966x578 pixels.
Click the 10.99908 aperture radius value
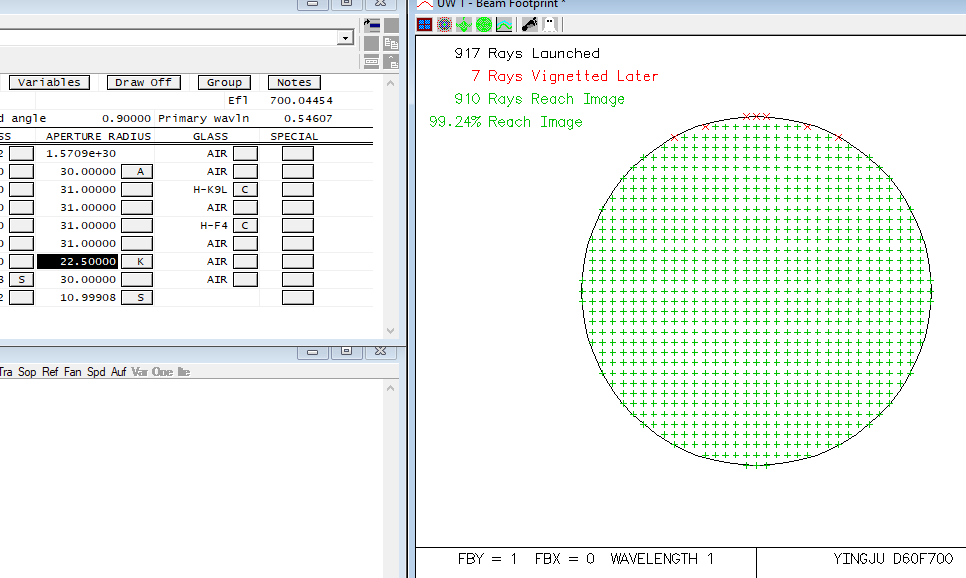(x=87, y=298)
